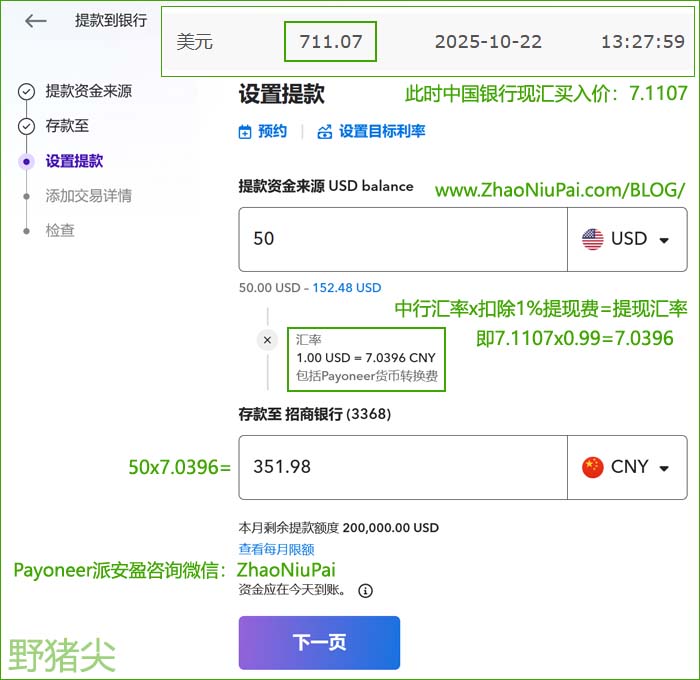Select the 设置提款 step in sidebar
The width and height of the screenshot is (700, 680).
click(74, 161)
